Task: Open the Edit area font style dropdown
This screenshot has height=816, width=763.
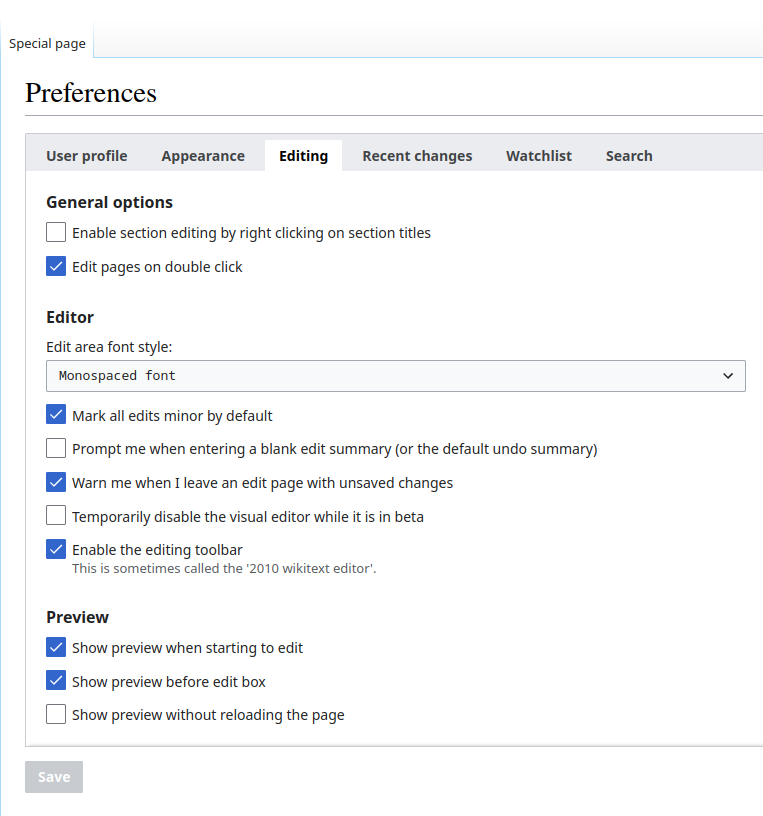Action: coord(396,376)
